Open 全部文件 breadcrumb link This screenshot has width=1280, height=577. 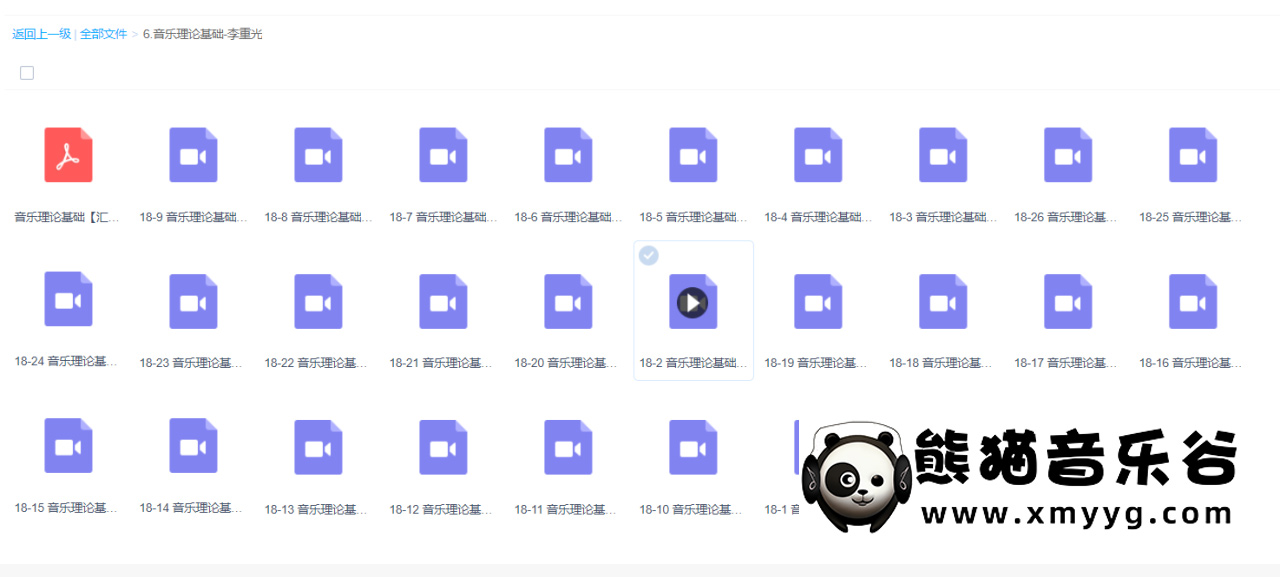coord(104,34)
